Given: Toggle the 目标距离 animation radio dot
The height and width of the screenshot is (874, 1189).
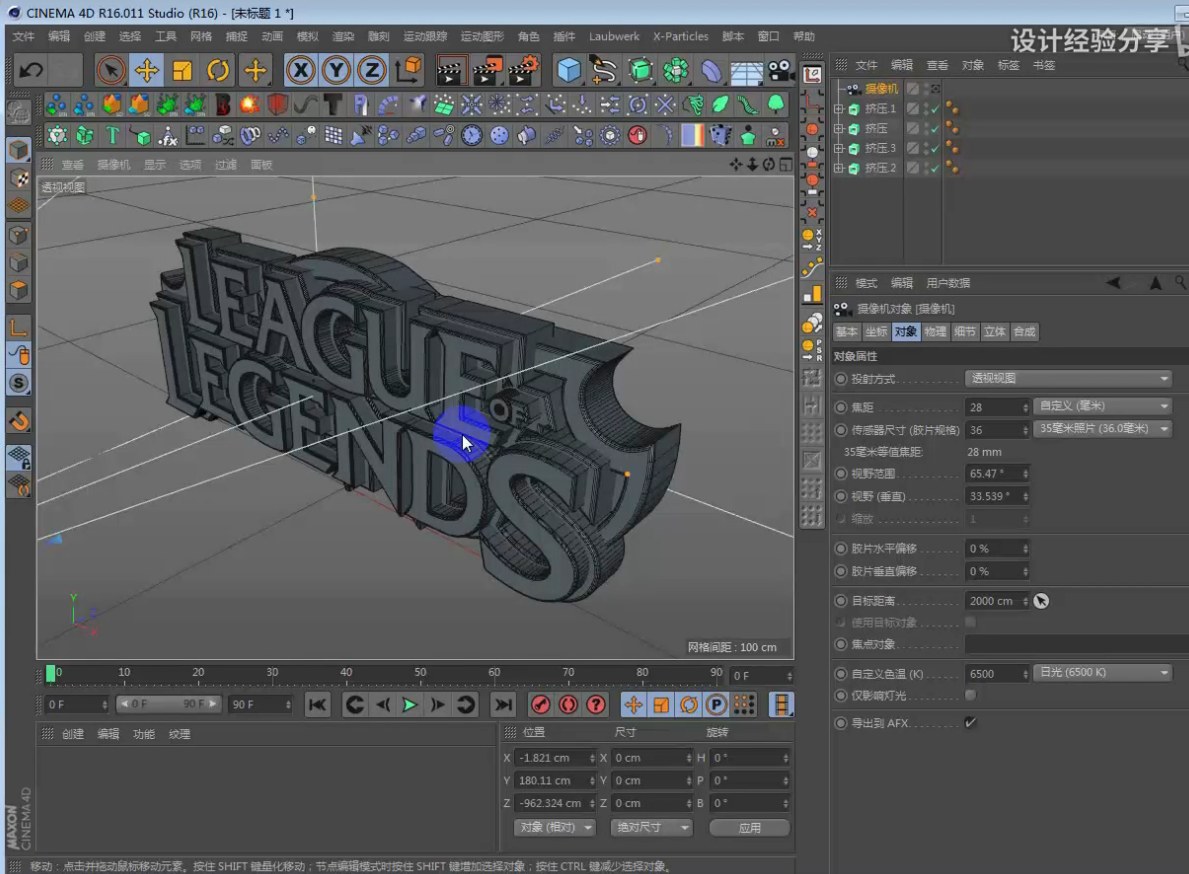Looking at the screenshot, I should click(x=840, y=600).
